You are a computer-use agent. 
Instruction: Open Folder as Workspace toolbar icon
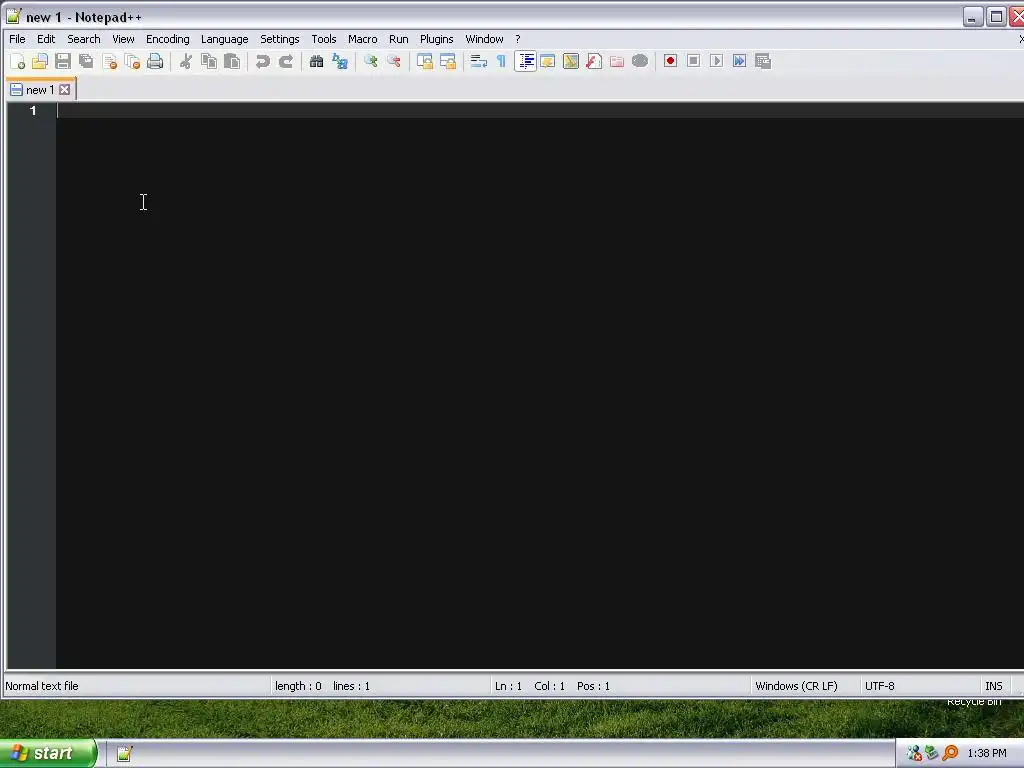coord(617,61)
